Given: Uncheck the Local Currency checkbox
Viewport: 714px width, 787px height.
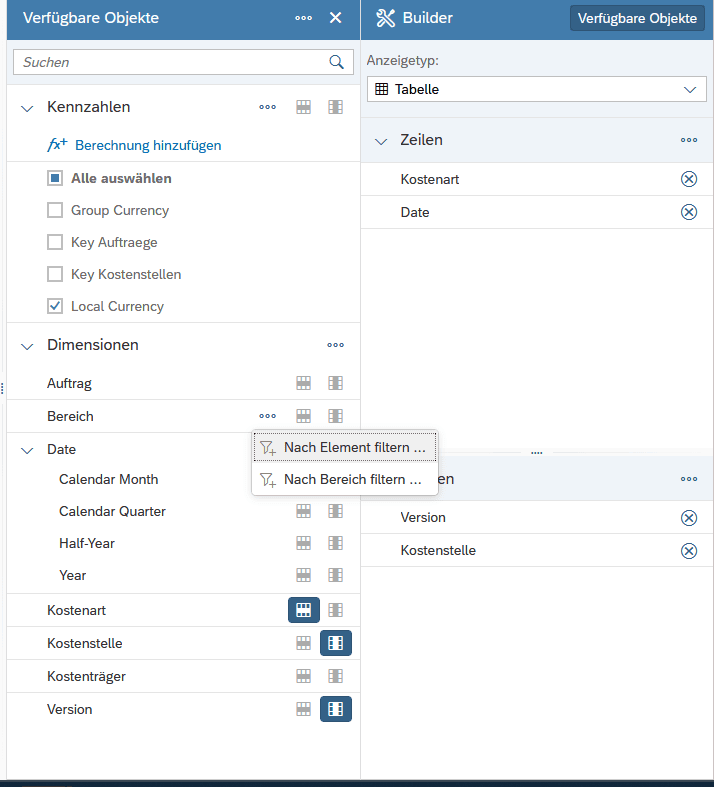Looking at the screenshot, I should [x=55, y=306].
